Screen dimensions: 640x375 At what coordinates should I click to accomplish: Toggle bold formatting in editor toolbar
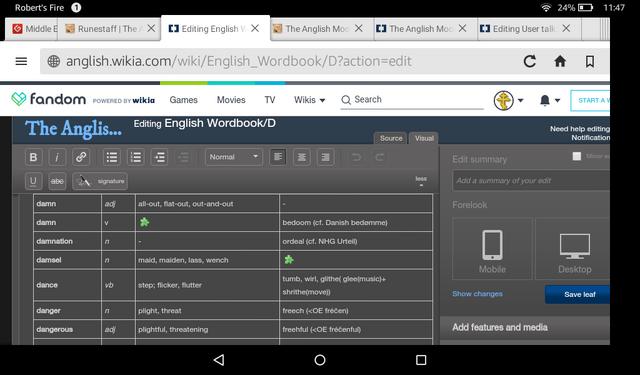(x=33, y=157)
